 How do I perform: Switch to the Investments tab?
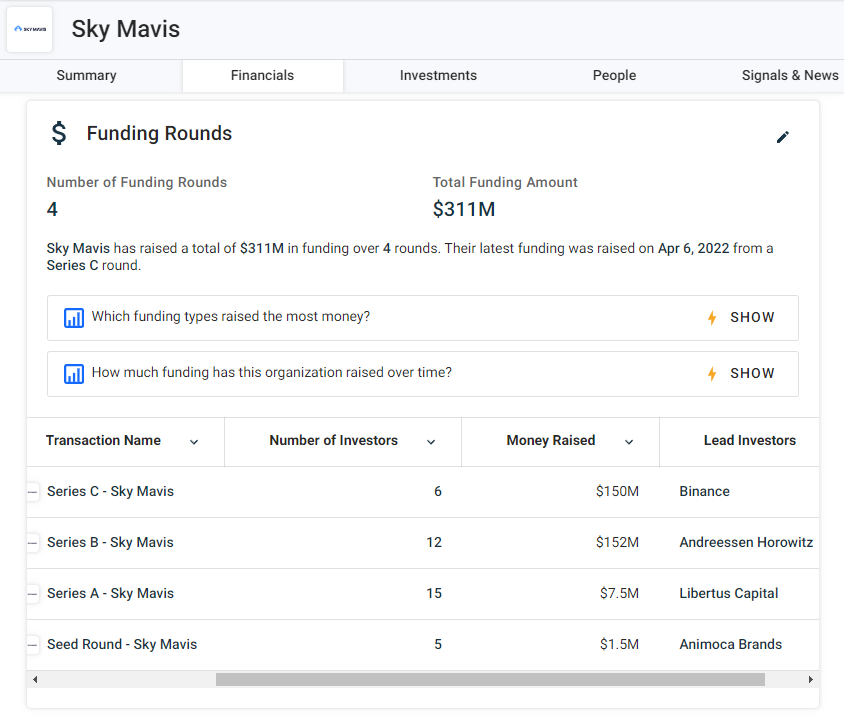(438, 76)
